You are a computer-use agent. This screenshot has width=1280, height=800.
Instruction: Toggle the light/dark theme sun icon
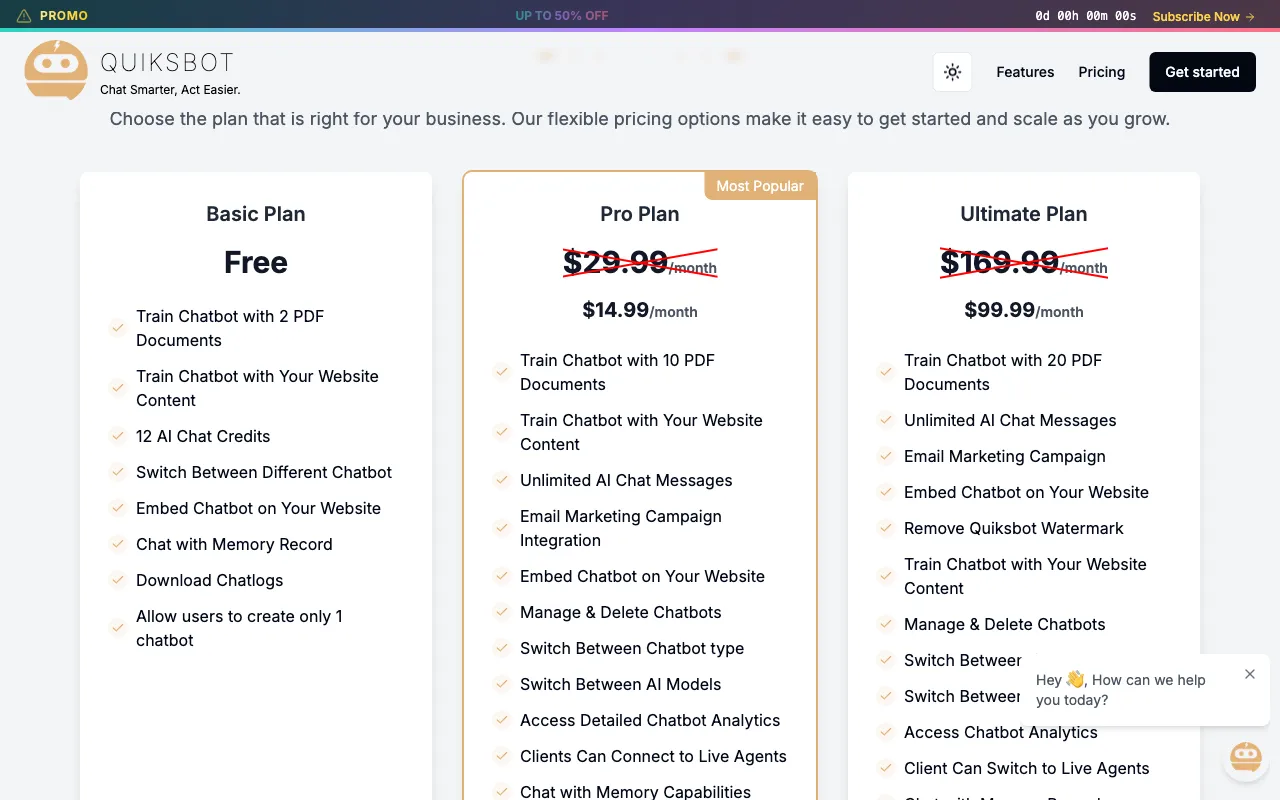[952, 72]
